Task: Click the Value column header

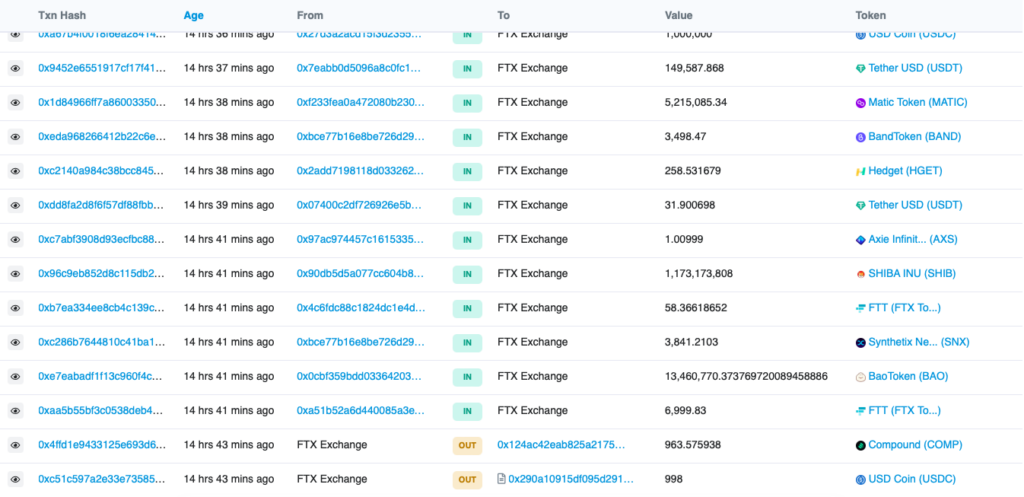Action: coord(679,15)
